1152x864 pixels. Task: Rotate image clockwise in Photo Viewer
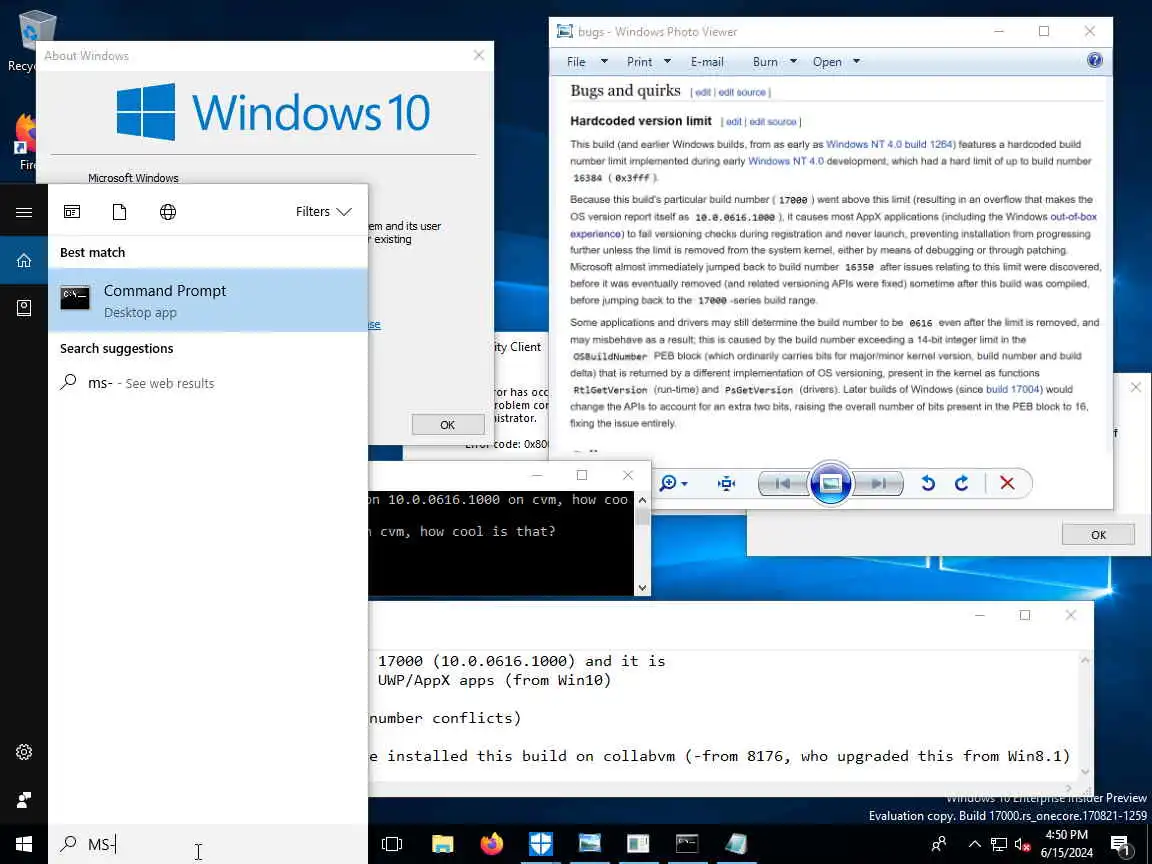coord(961,483)
